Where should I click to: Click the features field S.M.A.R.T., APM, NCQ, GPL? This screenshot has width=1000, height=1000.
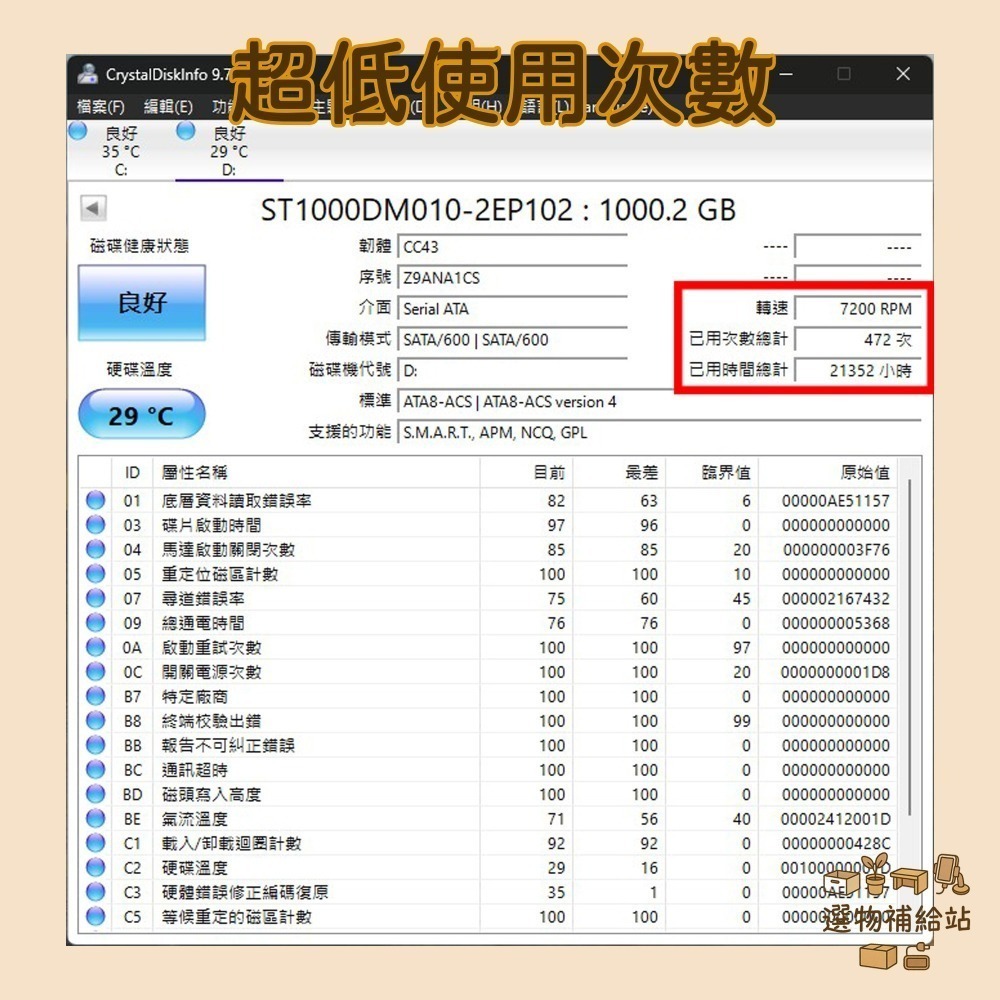pos(659,433)
